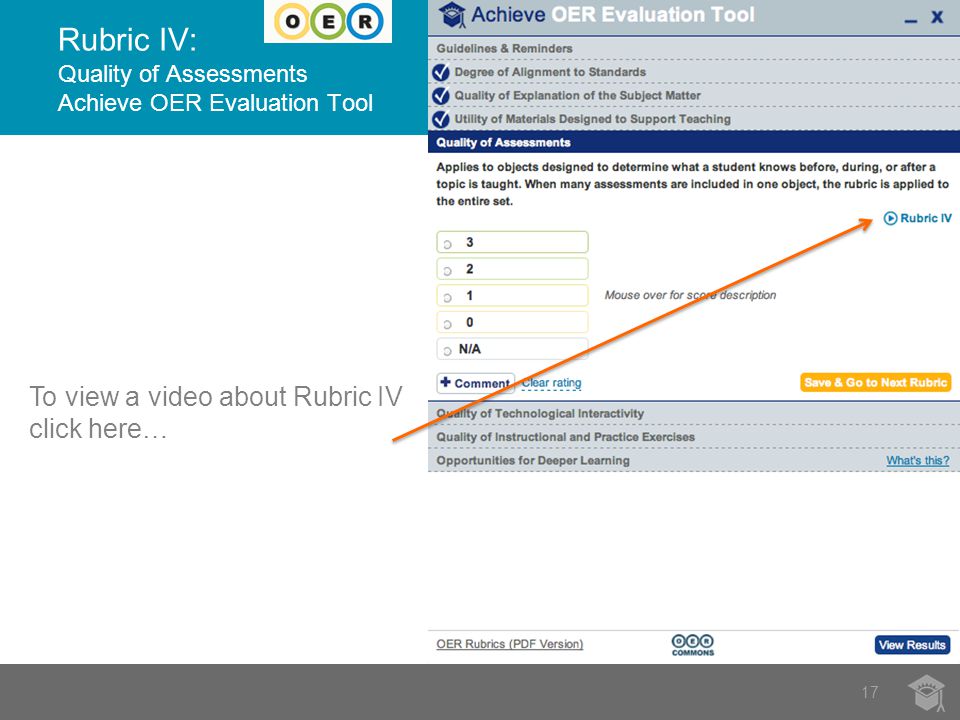Click the Comment button
960x720 pixels.
[476, 383]
